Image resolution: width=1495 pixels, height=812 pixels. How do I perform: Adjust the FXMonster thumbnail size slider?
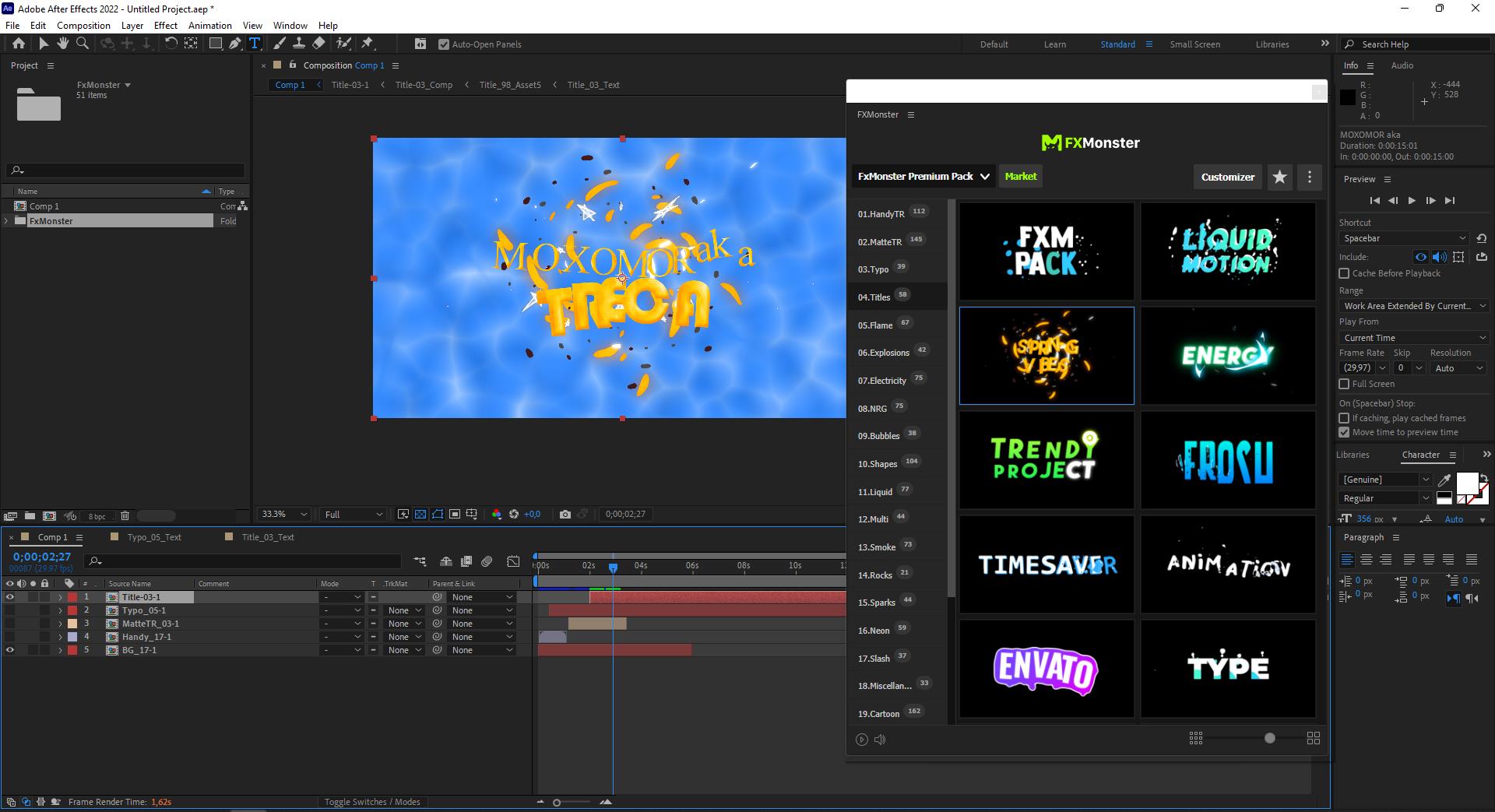(x=1270, y=738)
